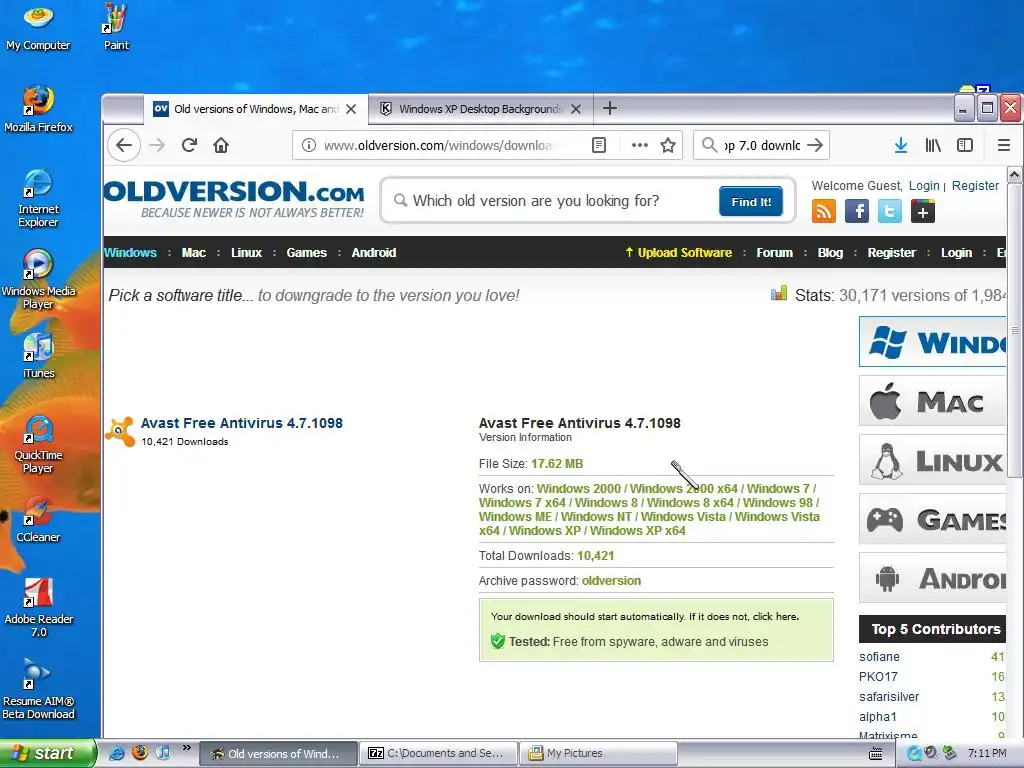Screen dimensions: 1024x768
Task: Toggle Firefox sidebar icon
Action: point(965,145)
